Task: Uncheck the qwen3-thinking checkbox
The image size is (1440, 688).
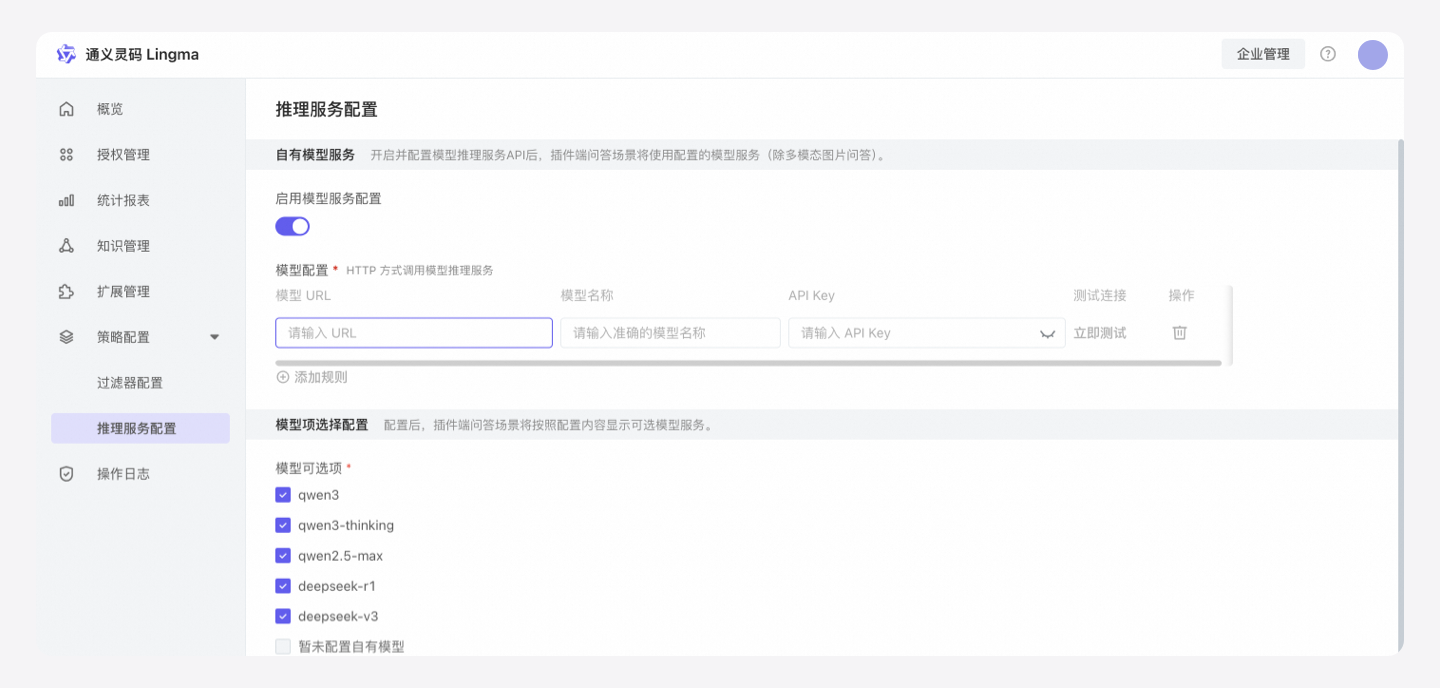Action: 283,525
